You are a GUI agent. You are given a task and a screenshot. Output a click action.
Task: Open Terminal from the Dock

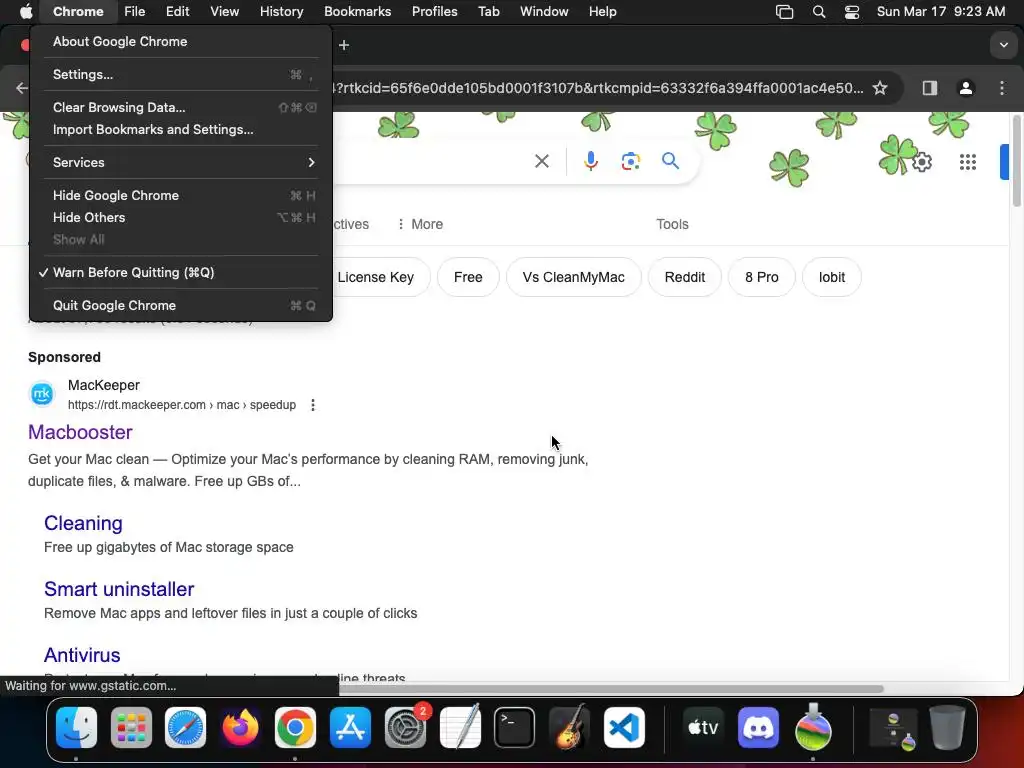point(515,727)
